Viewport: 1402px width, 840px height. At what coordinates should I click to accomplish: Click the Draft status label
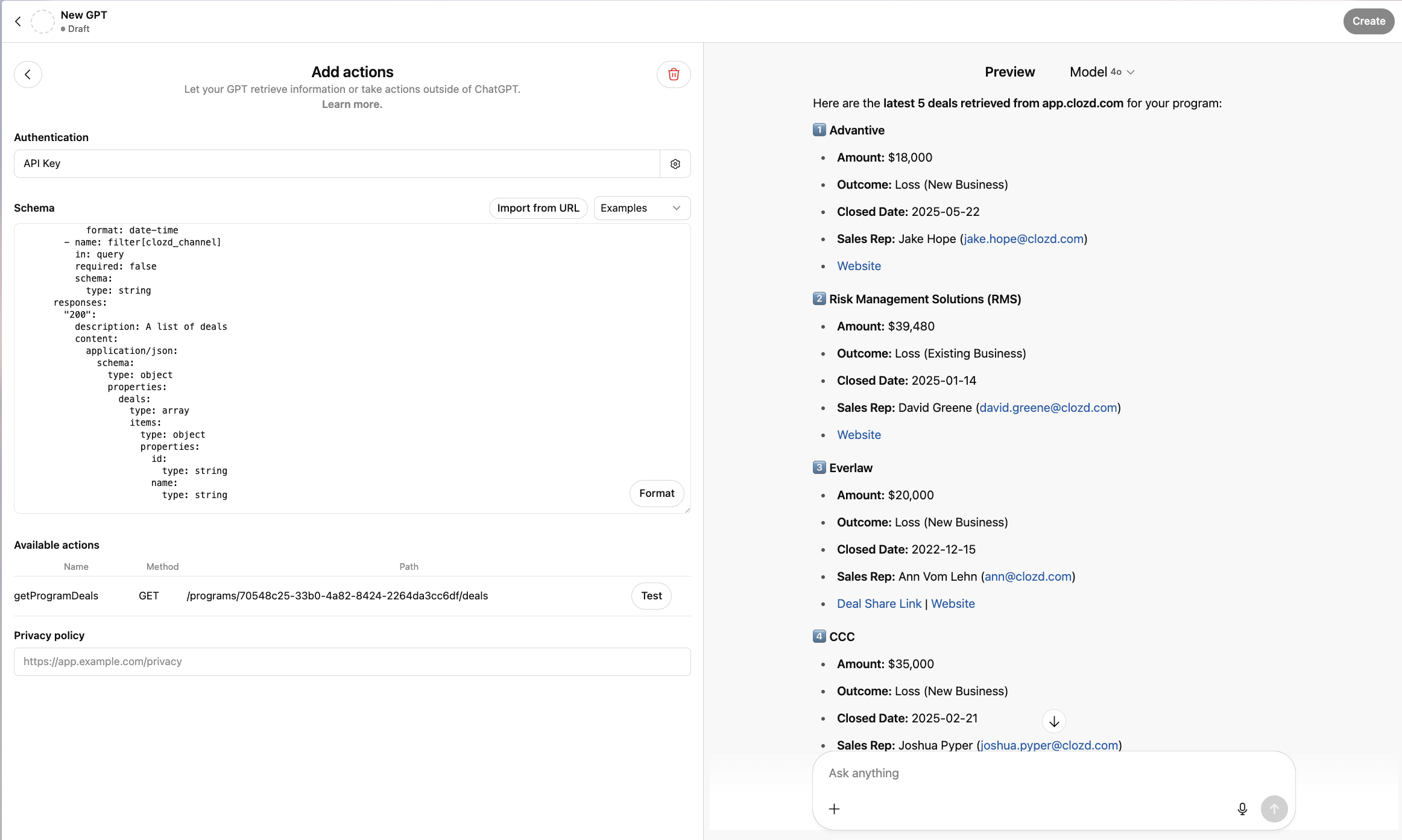coord(78,29)
